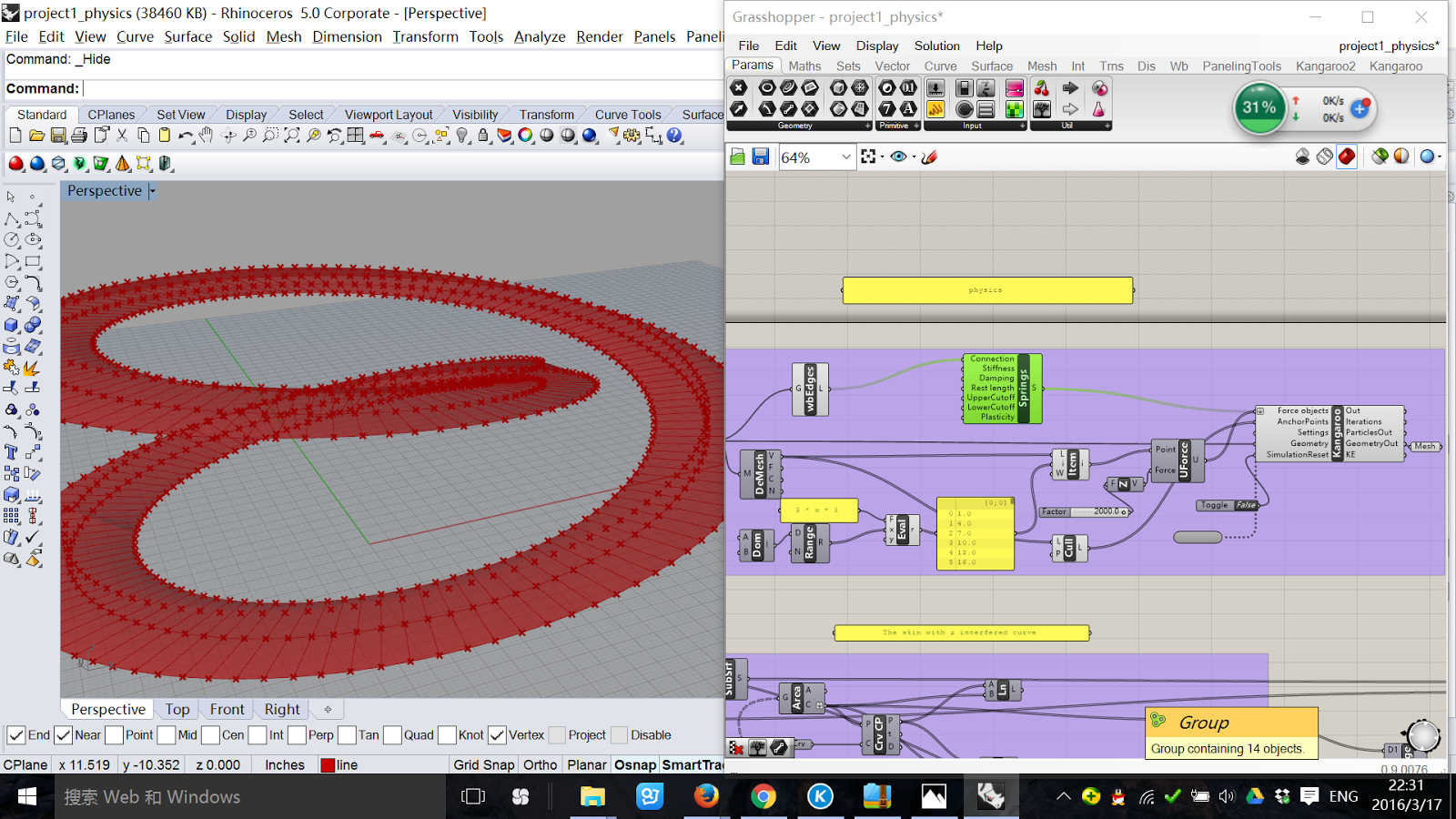Open Firefox from the taskbar
The height and width of the screenshot is (819, 1456).
[x=707, y=796]
